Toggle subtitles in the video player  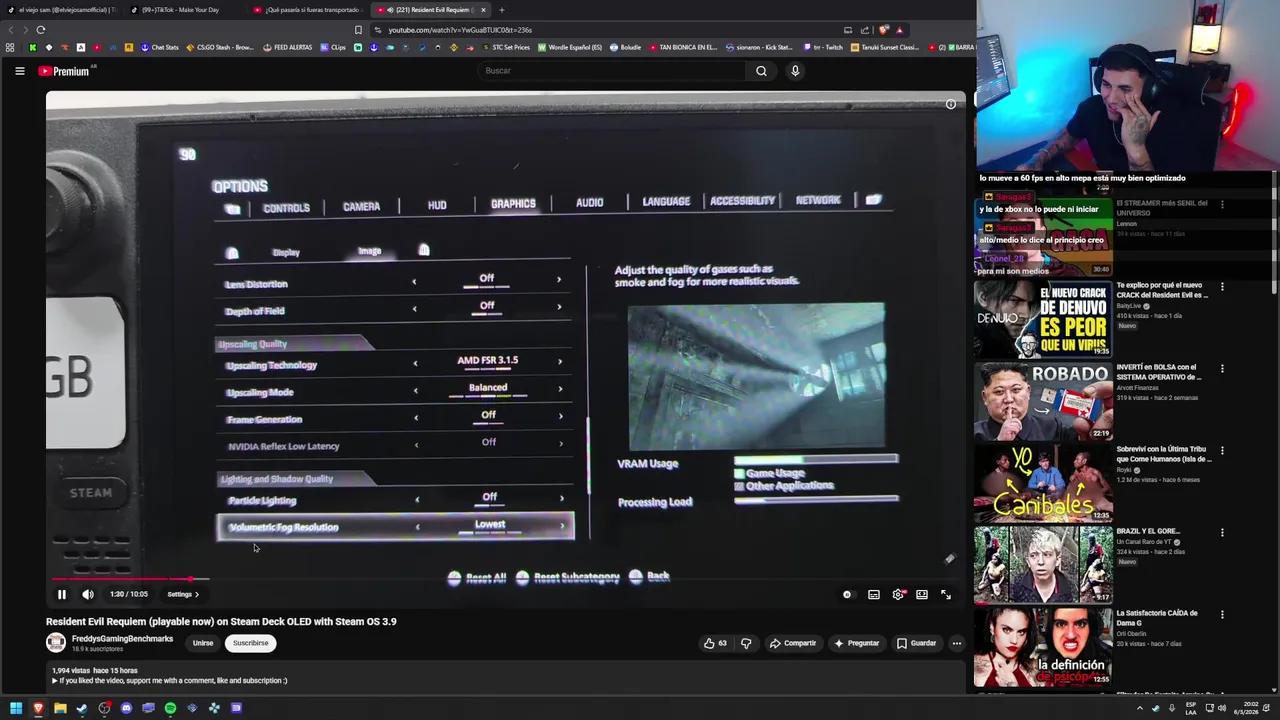pyautogui.click(x=874, y=594)
